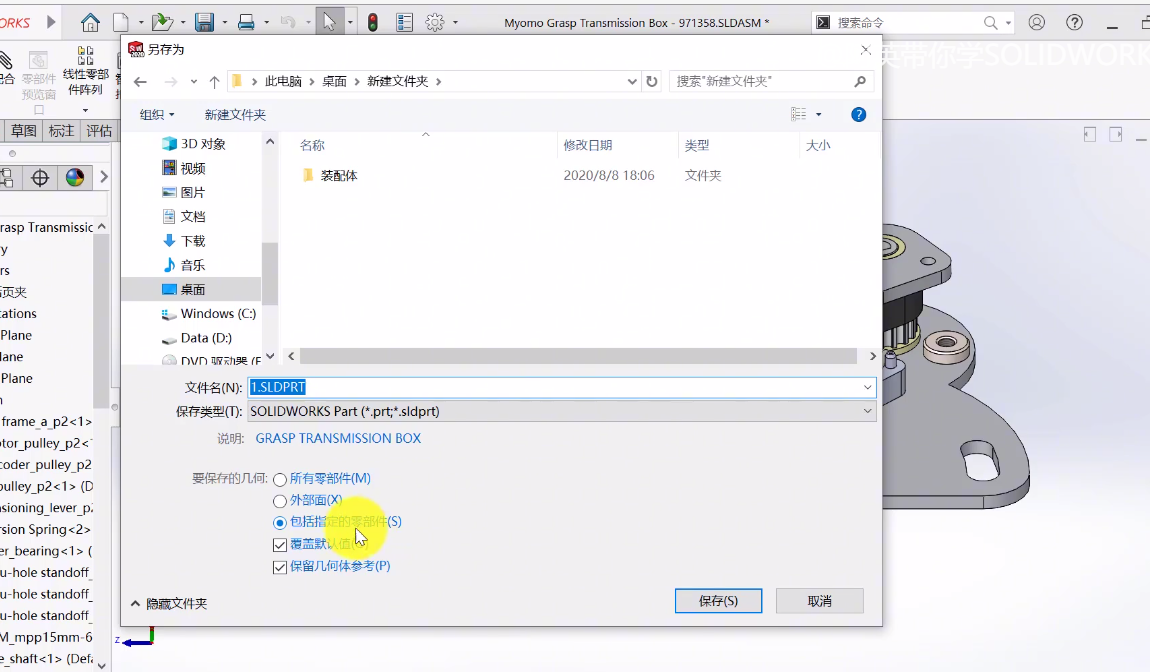This screenshot has height=672, width=1150.
Task: Click the 保存(S) button
Action: coord(718,600)
